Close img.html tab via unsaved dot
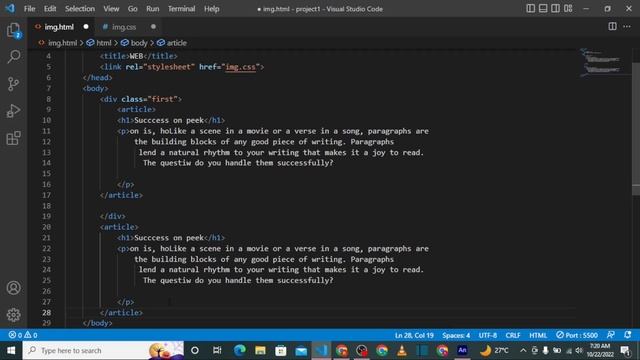This screenshot has height=360, width=640. click(x=86, y=27)
